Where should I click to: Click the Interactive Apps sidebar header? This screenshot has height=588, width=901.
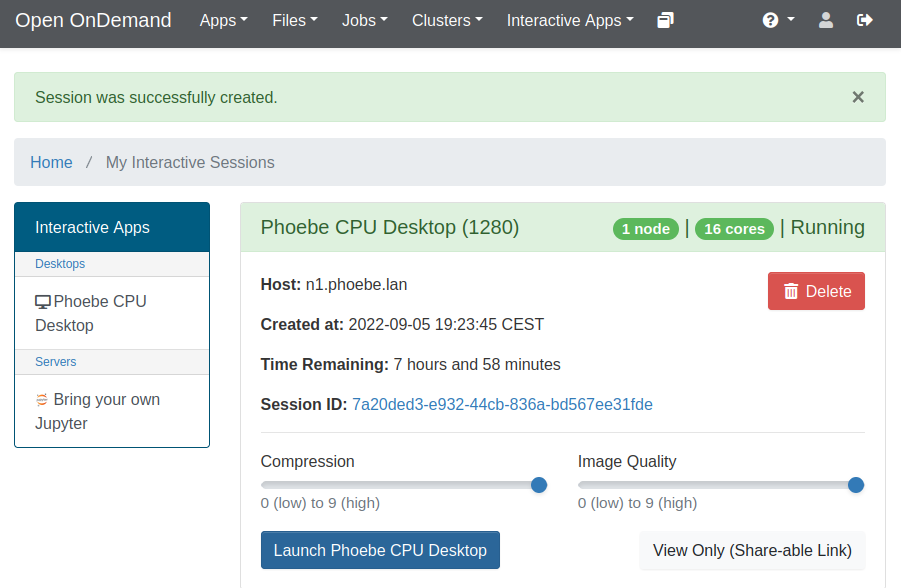[112, 228]
